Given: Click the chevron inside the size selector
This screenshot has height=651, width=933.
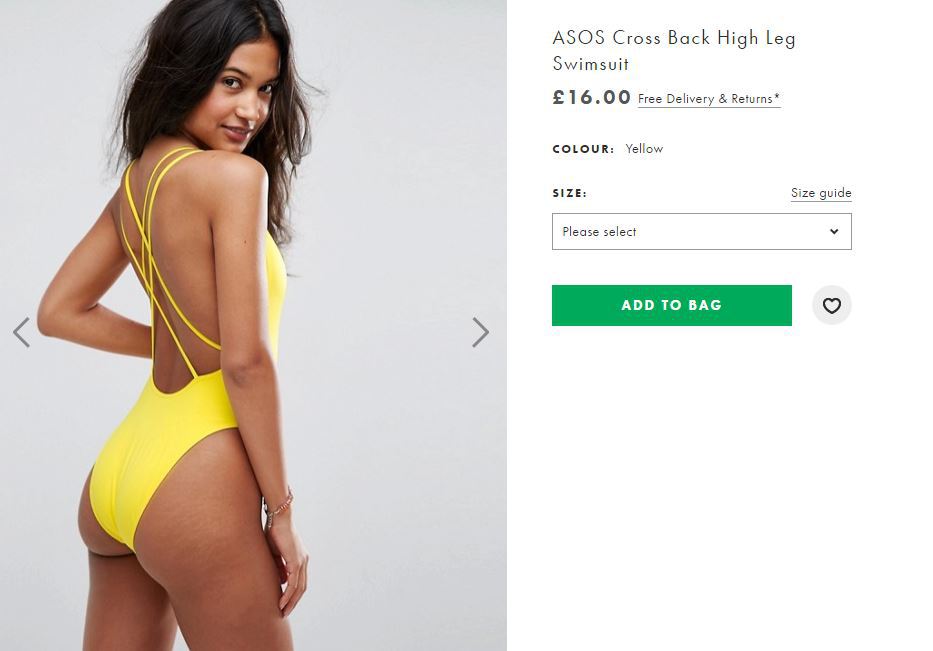Looking at the screenshot, I should [834, 231].
